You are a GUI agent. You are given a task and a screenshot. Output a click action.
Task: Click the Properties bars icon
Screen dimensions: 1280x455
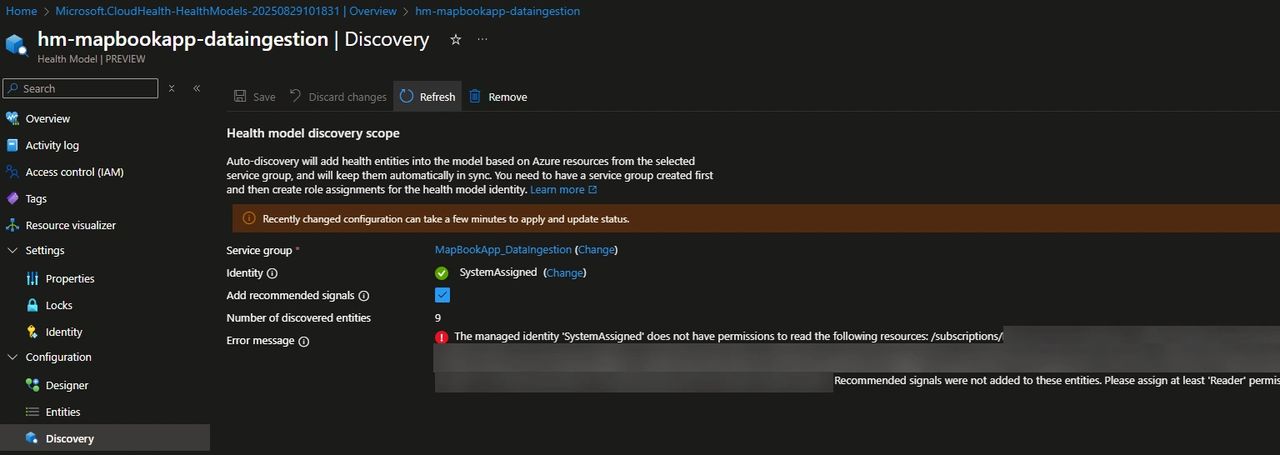(32, 278)
